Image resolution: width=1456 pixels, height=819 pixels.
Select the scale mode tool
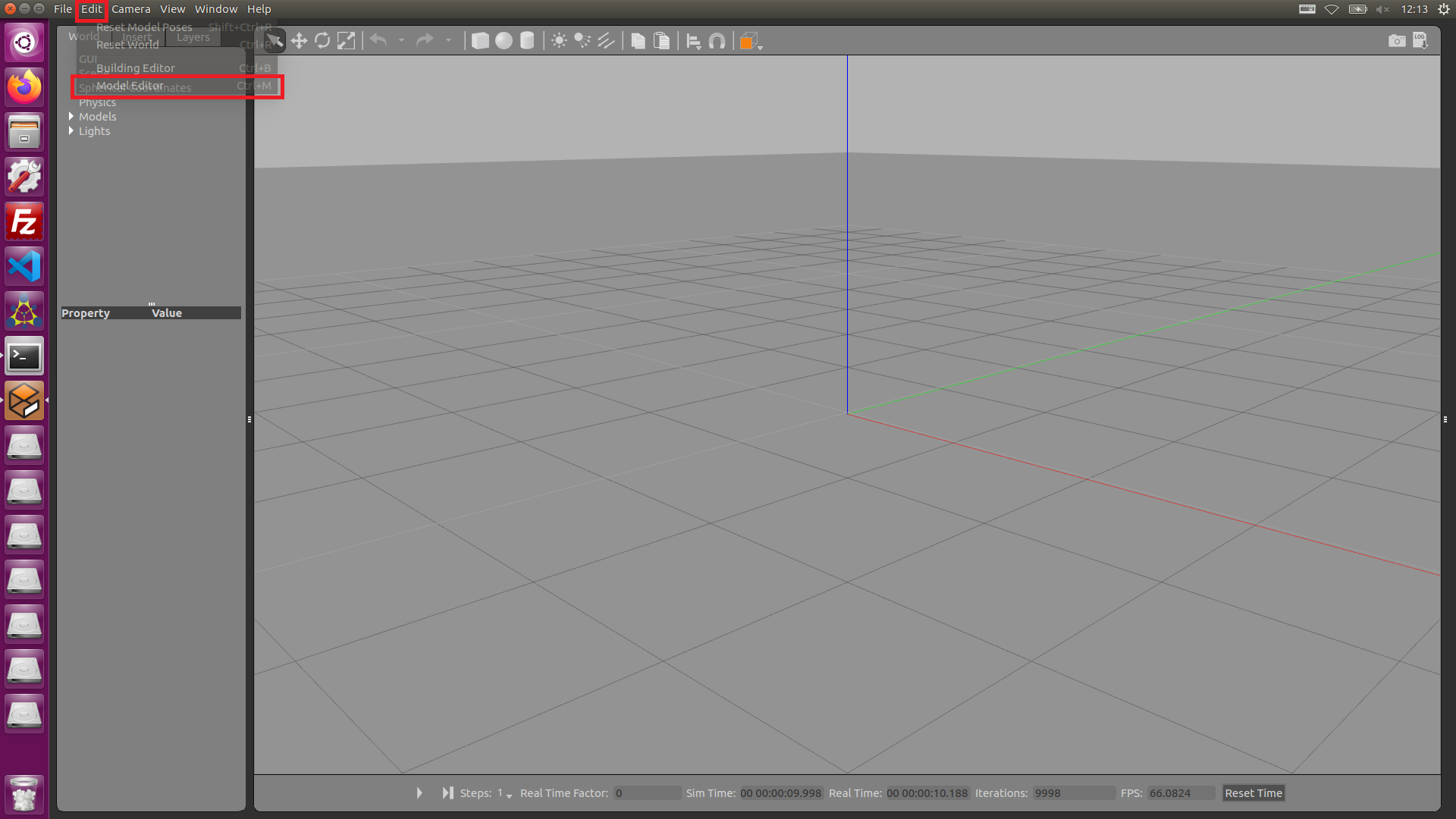(x=346, y=41)
